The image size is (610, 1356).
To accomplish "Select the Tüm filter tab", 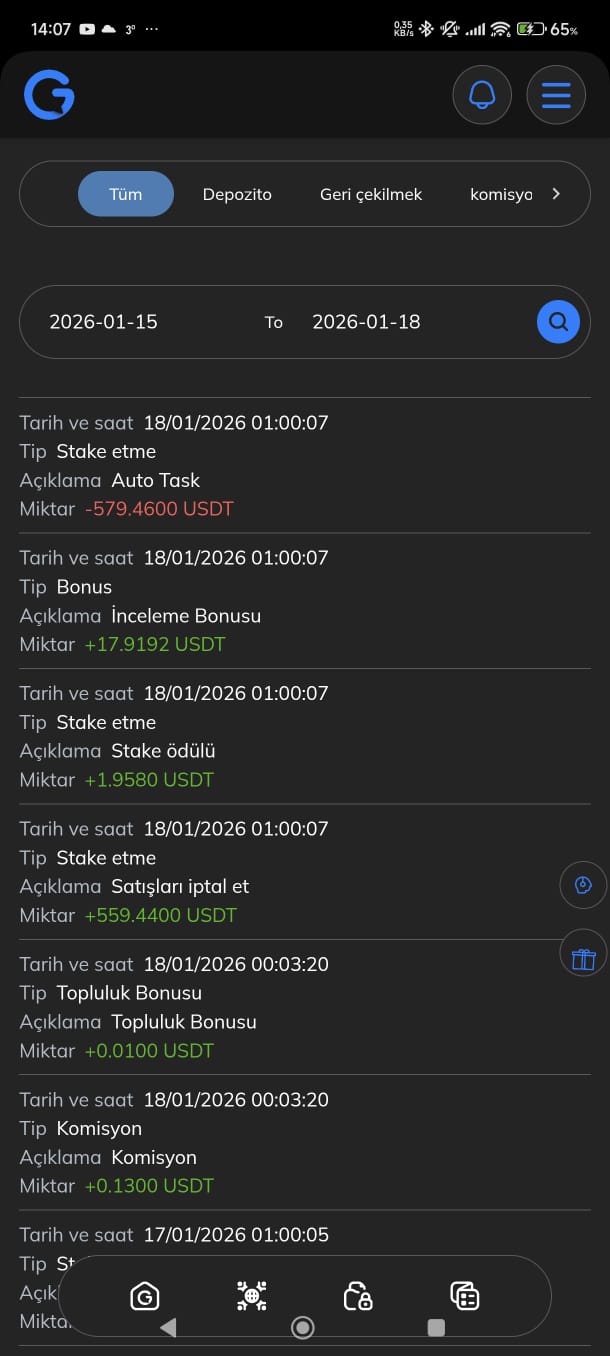I will coord(126,194).
